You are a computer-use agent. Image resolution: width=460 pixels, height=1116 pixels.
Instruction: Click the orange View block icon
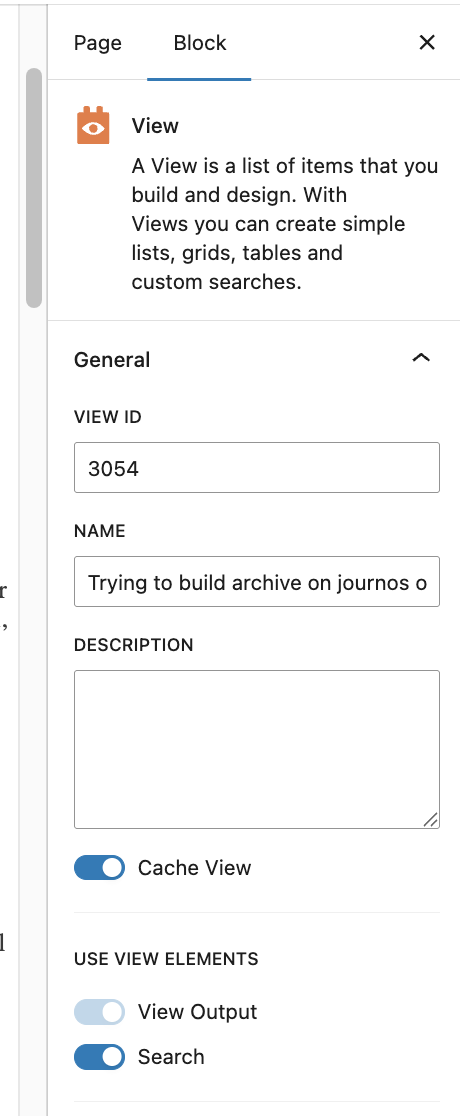point(93,126)
